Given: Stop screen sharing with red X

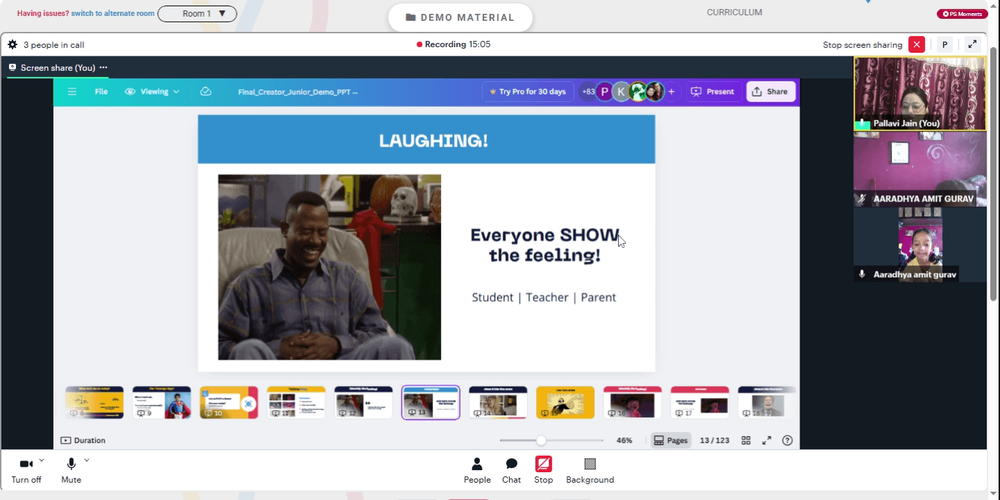Looking at the screenshot, I should (x=916, y=45).
